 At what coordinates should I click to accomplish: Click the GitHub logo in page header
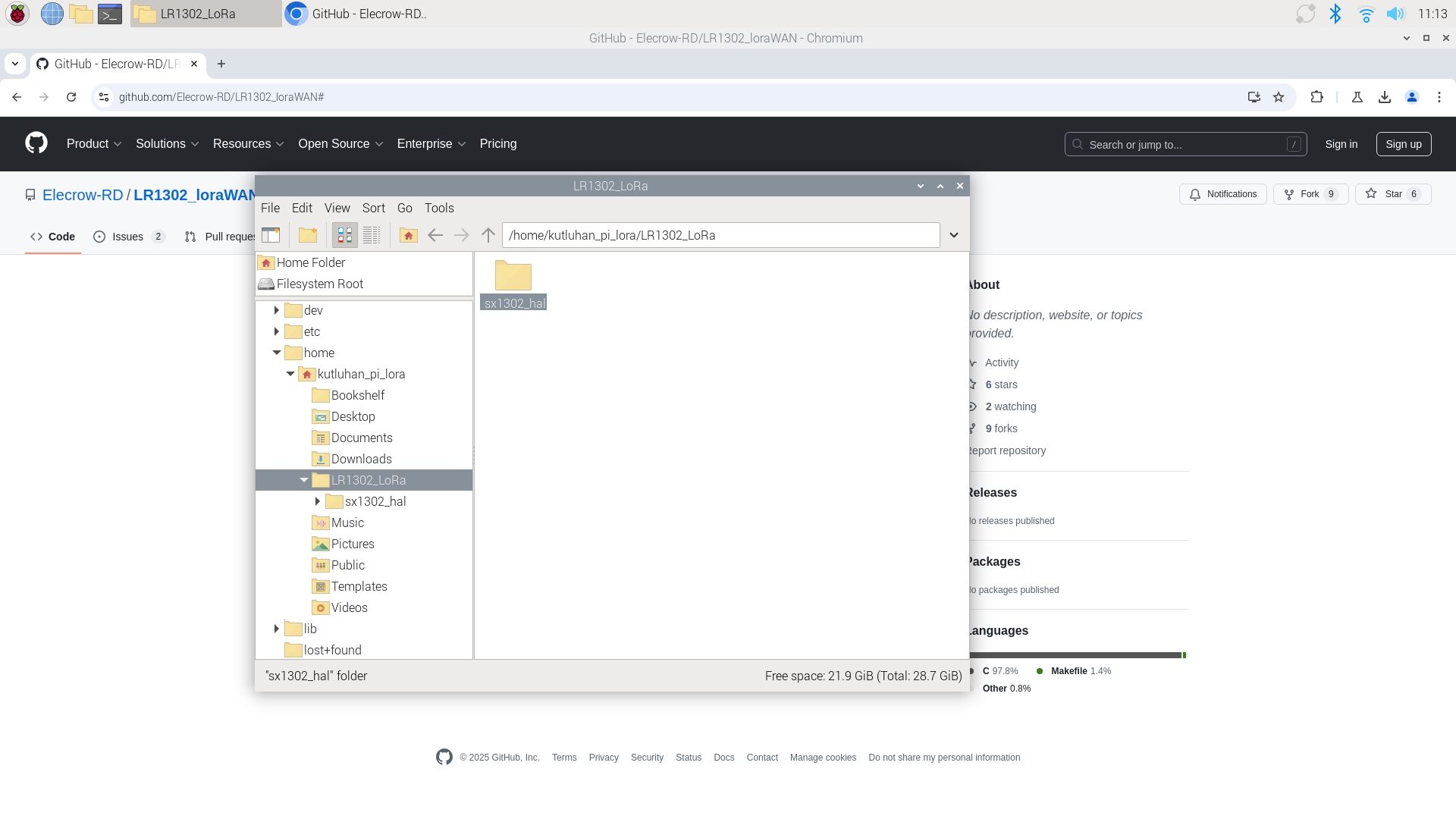point(36,143)
